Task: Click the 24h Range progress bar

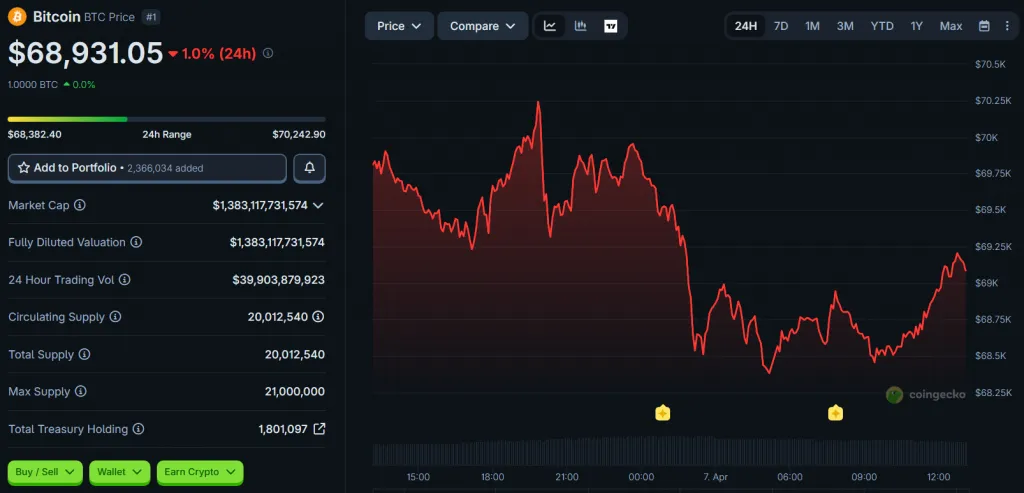Action: 167,119
